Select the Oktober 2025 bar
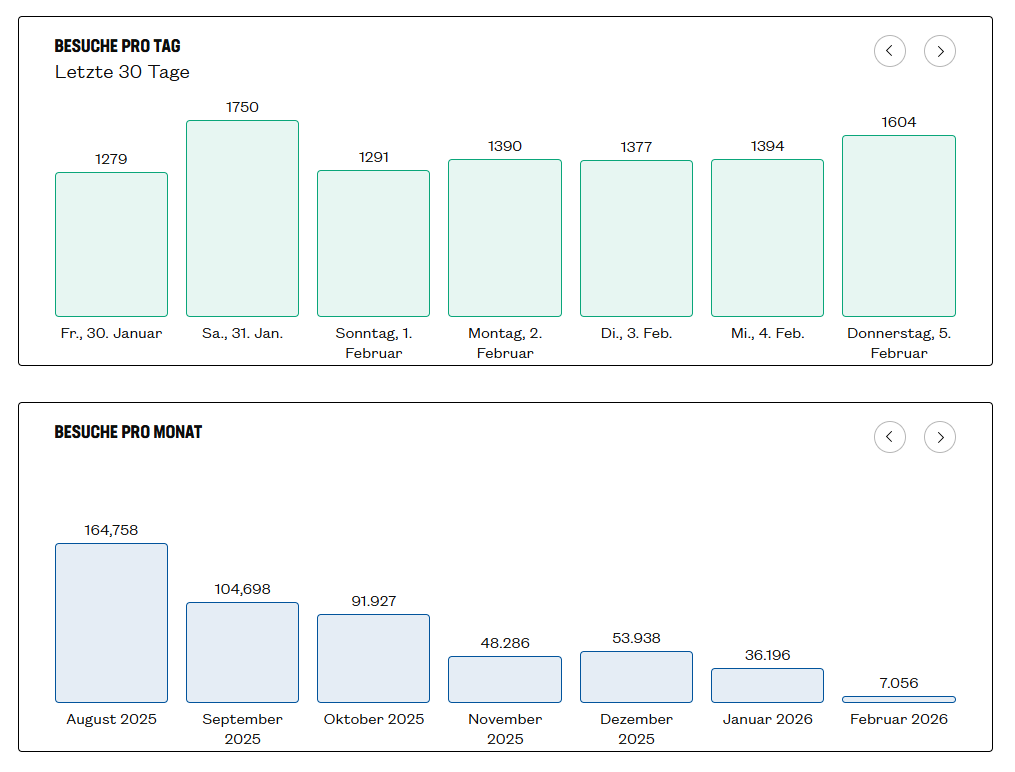Screen dimensions: 1015x772 click(x=373, y=658)
